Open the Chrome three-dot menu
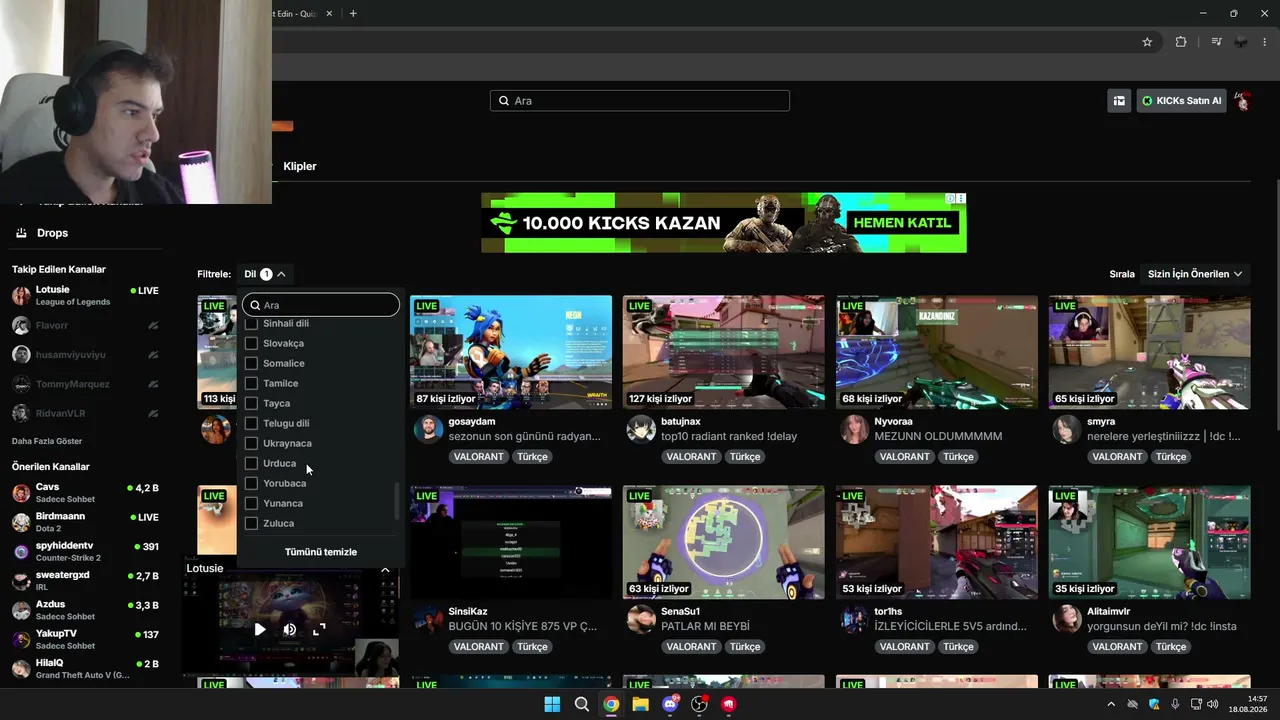This screenshot has width=1280, height=720. (1266, 42)
